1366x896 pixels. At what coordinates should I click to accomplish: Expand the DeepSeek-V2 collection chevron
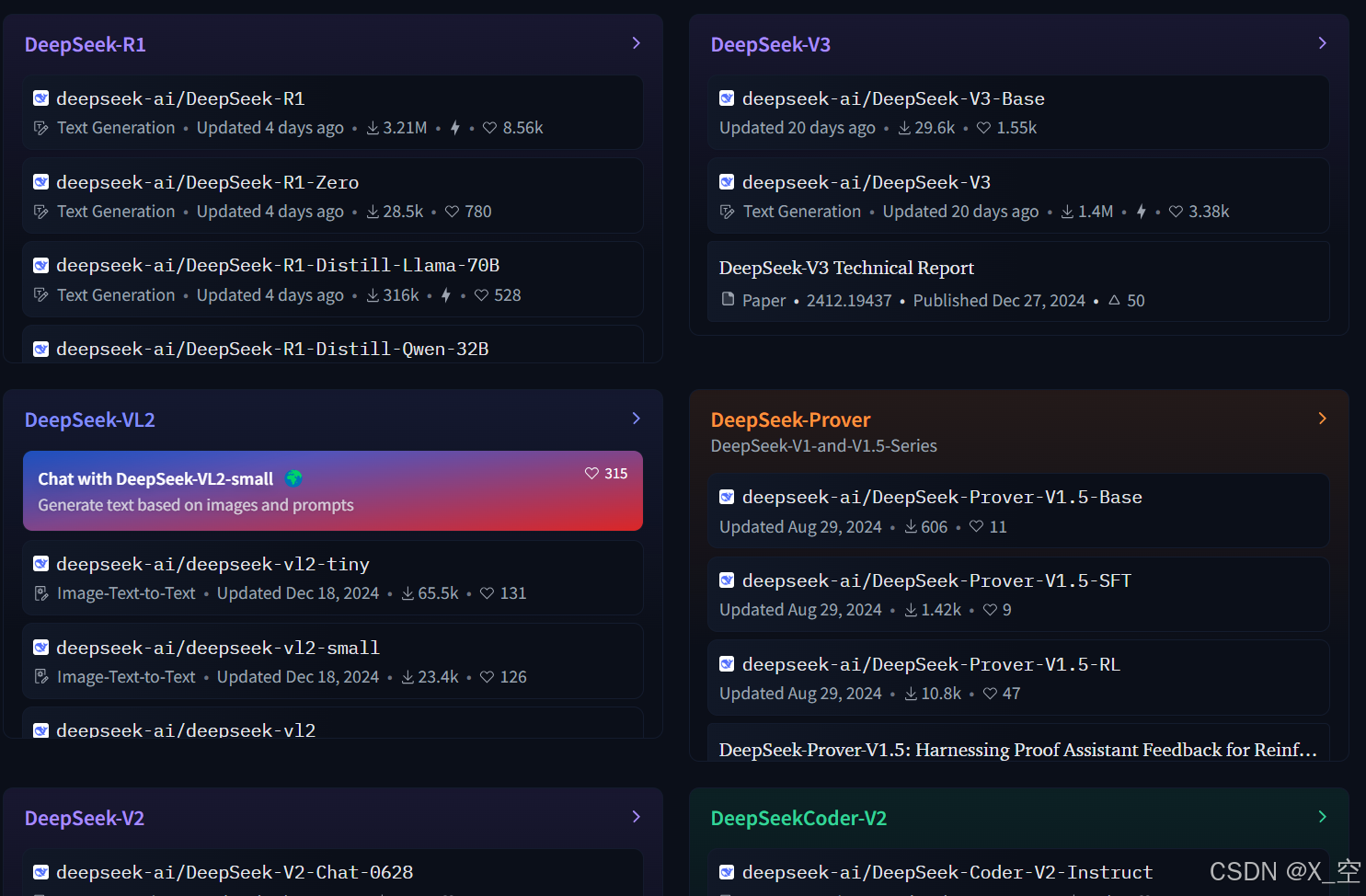click(636, 817)
